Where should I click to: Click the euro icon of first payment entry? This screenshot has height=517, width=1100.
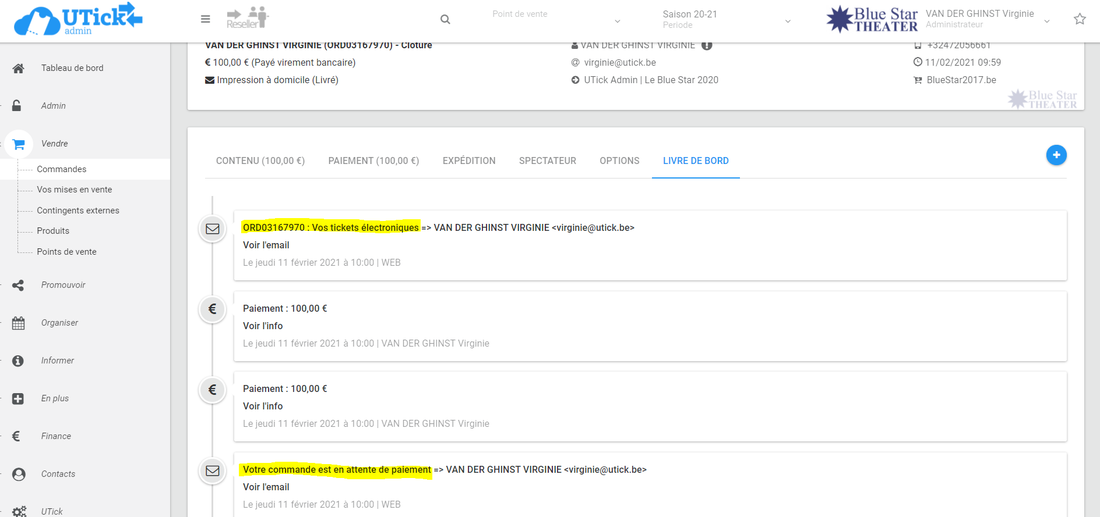pyautogui.click(x=212, y=309)
